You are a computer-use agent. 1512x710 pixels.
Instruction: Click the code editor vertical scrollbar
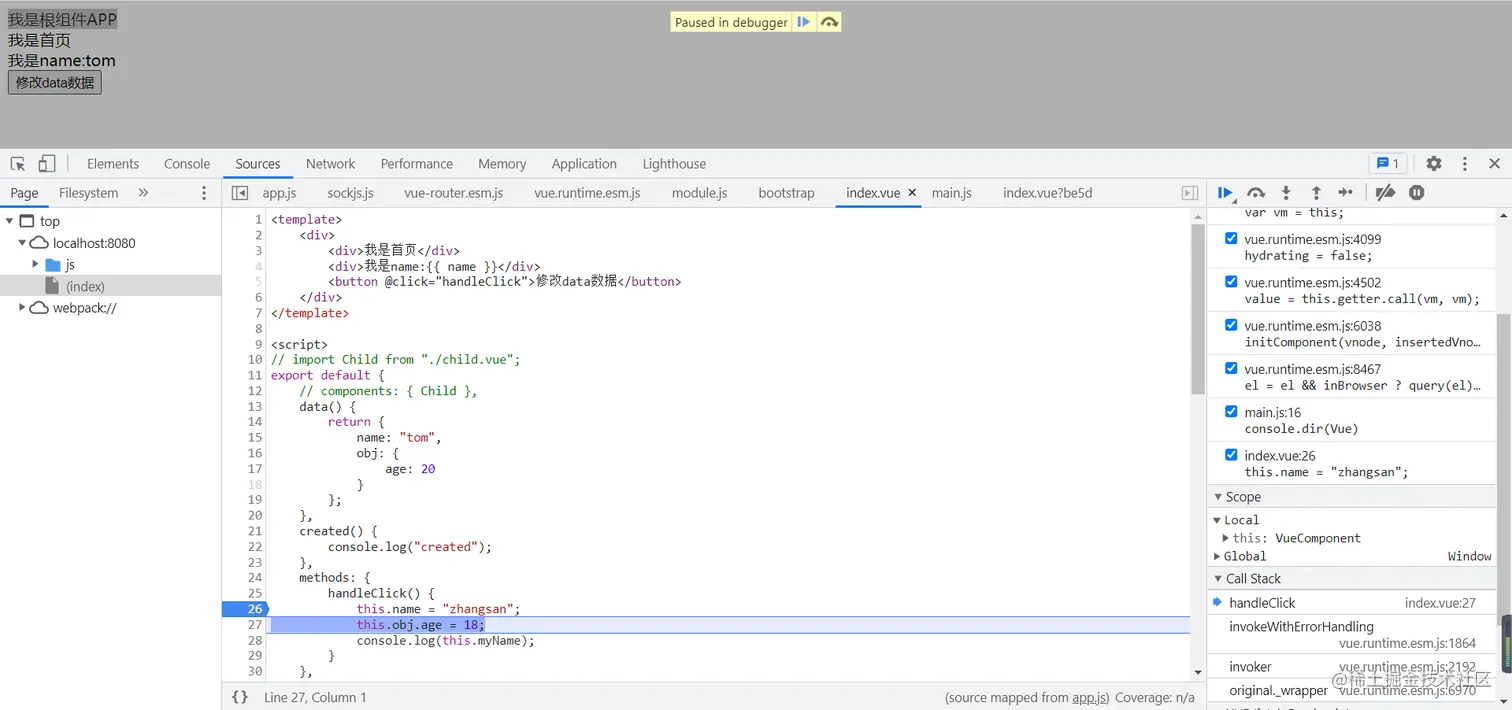pyautogui.click(x=1198, y=309)
